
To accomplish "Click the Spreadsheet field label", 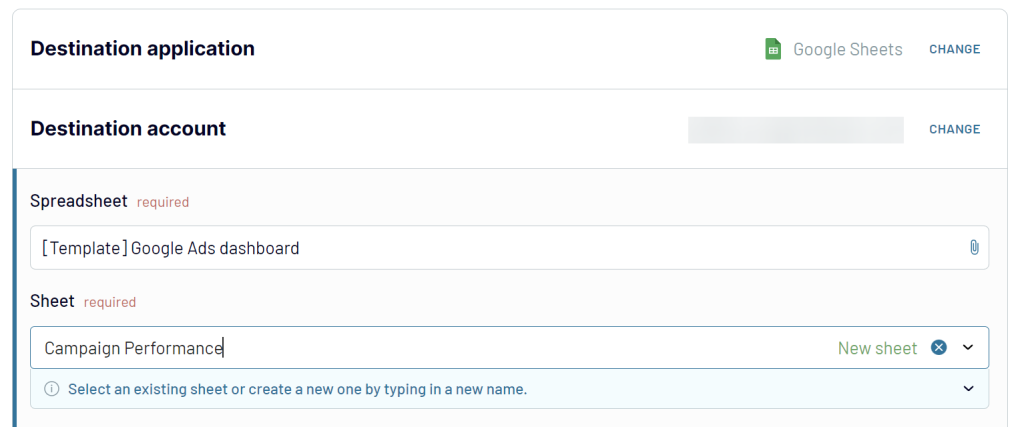I will point(79,201).
